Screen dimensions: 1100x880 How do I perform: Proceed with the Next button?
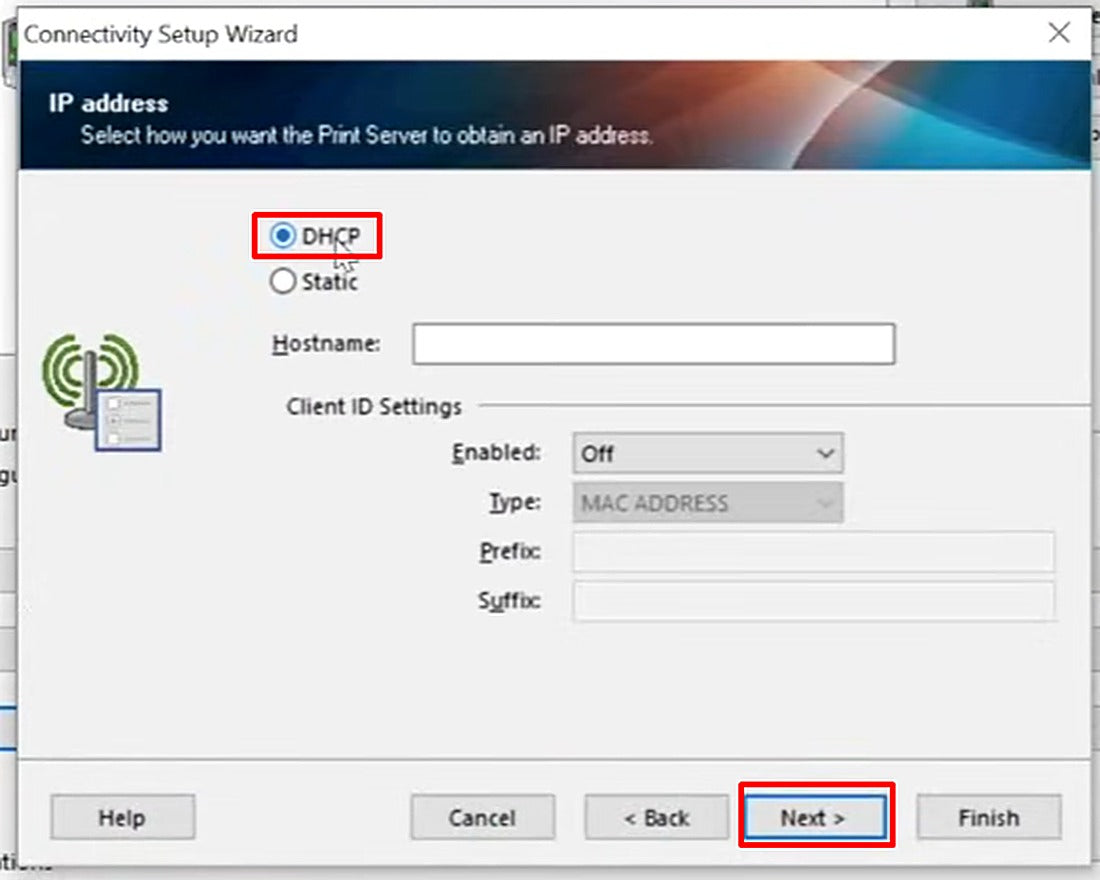814,818
